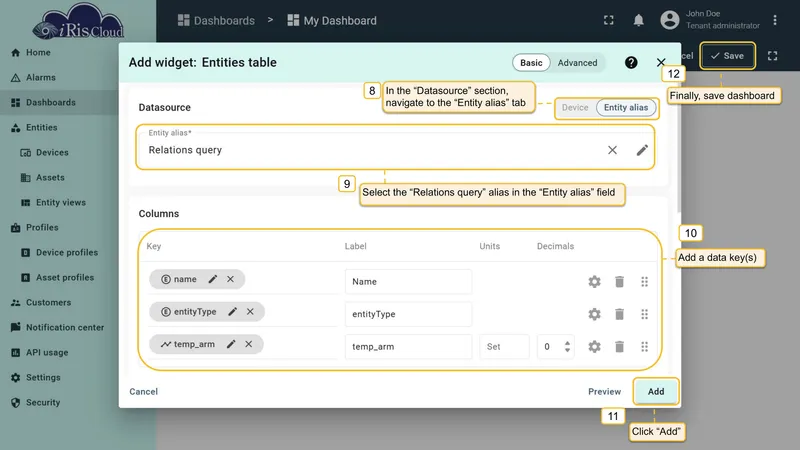Click My Dashboard breadcrumb
The width and height of the screenshot is (800, 450).
tap(332, 20)
